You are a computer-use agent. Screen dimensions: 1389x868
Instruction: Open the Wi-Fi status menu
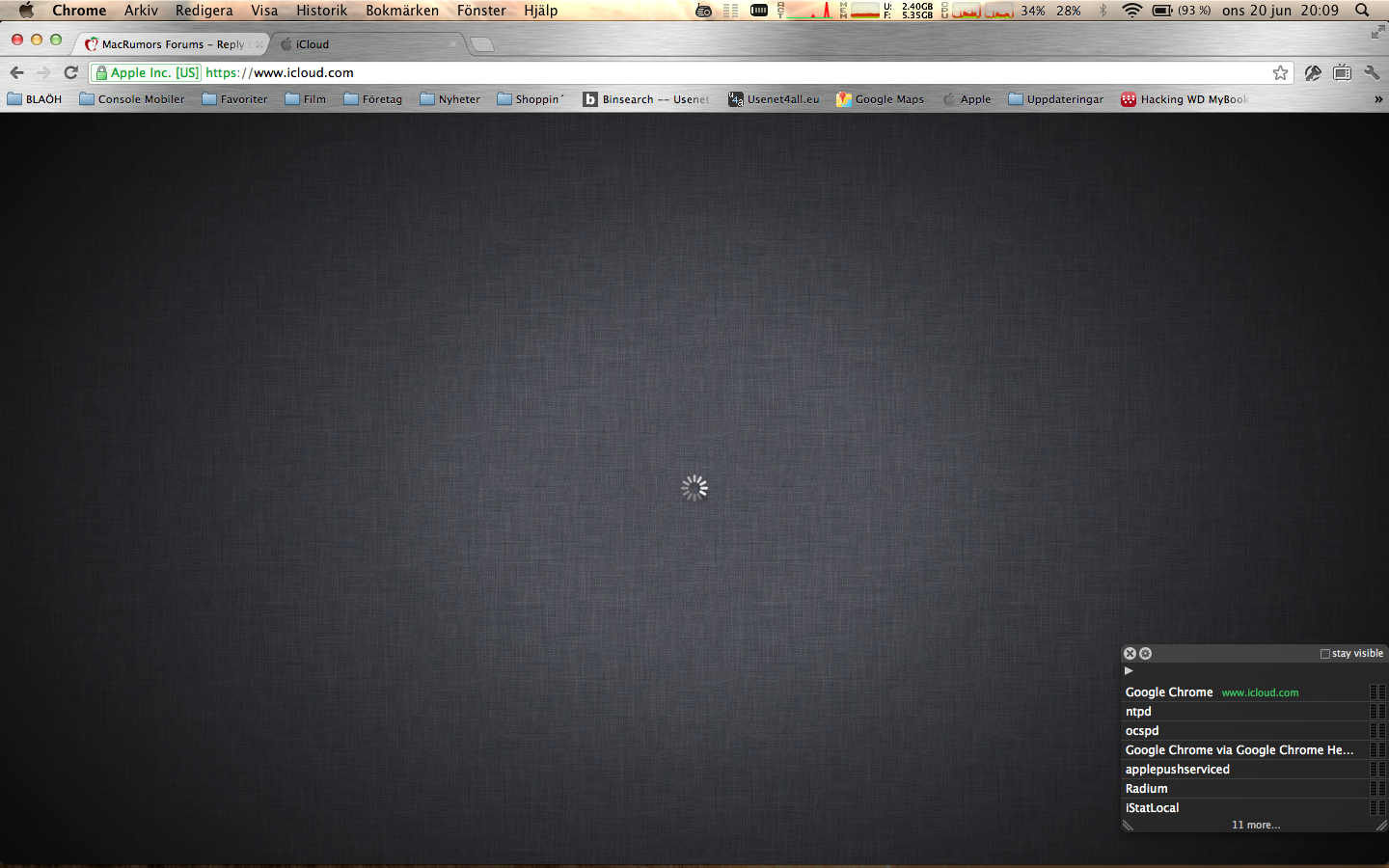(1132, 11)
